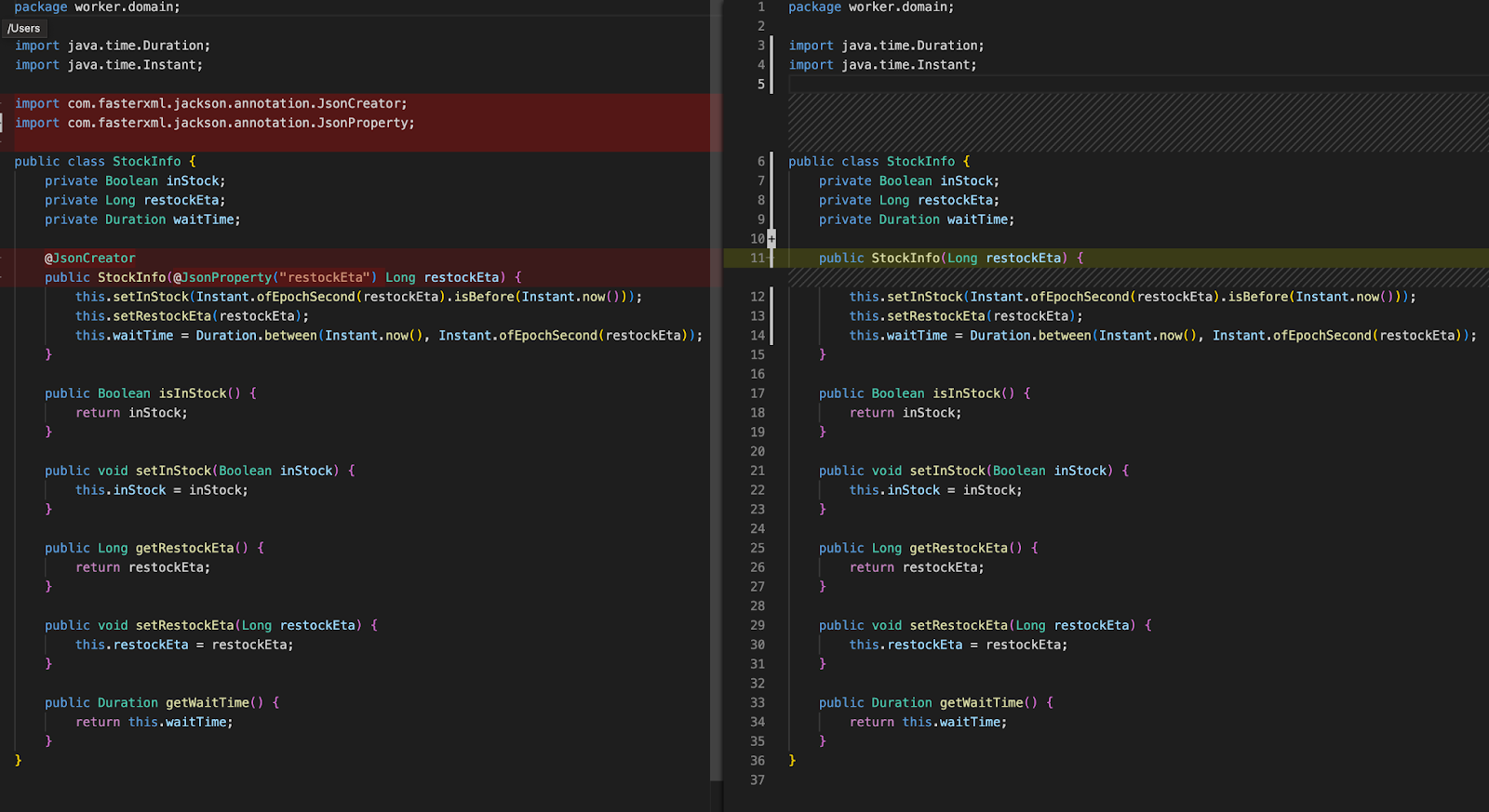Click the hatched filler area below line 5
This screenshot has width=1489, height=812.
(1135, 121)
